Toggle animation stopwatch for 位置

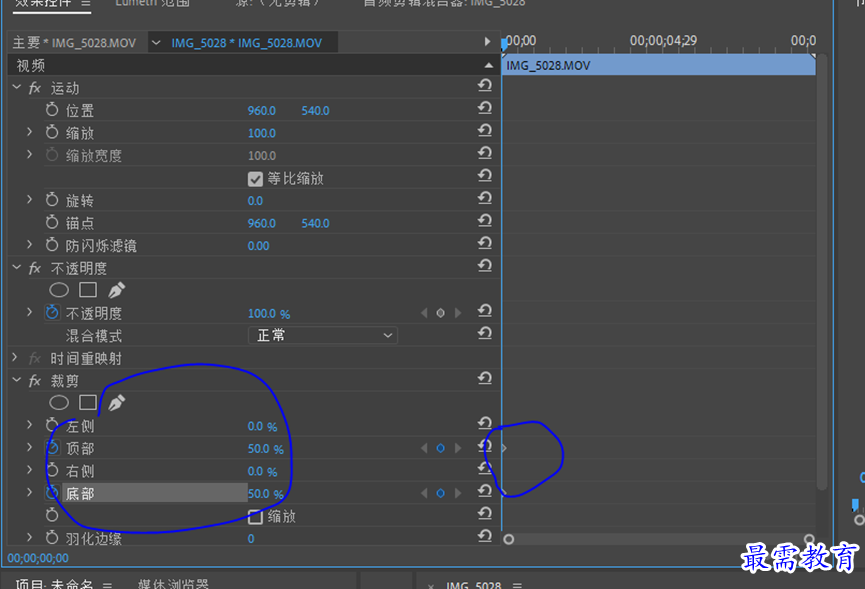(x=52, y=110)
